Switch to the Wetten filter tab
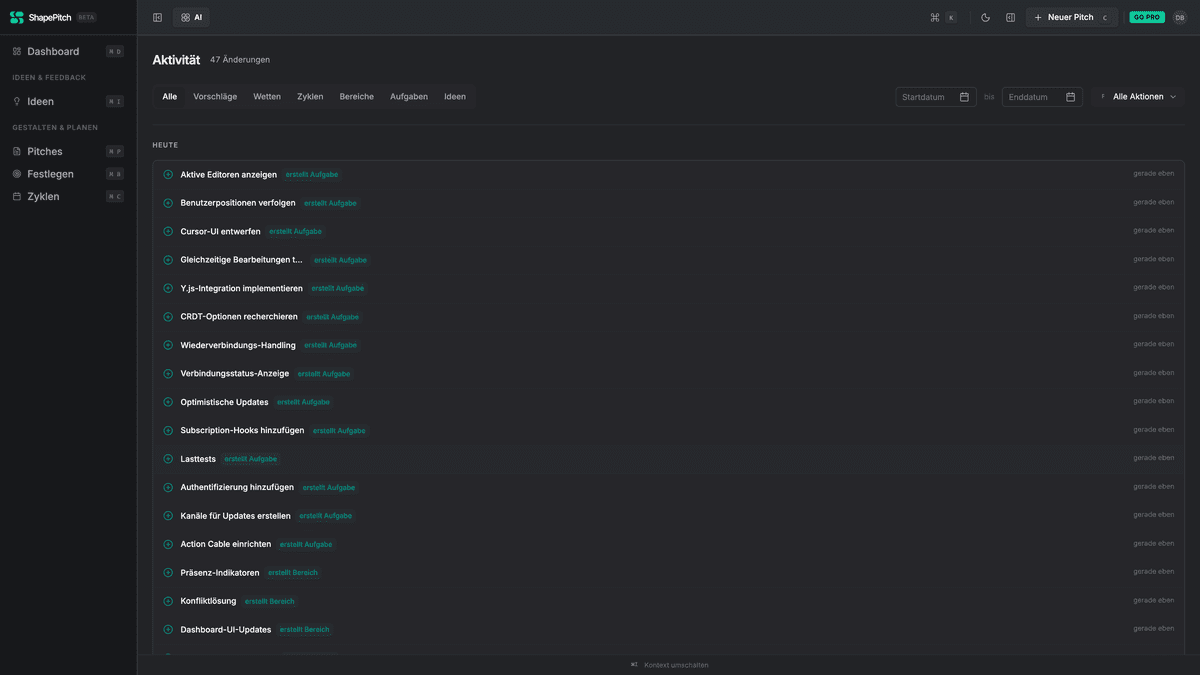Viewport: 1200px width, 675px height. (267, 96)
